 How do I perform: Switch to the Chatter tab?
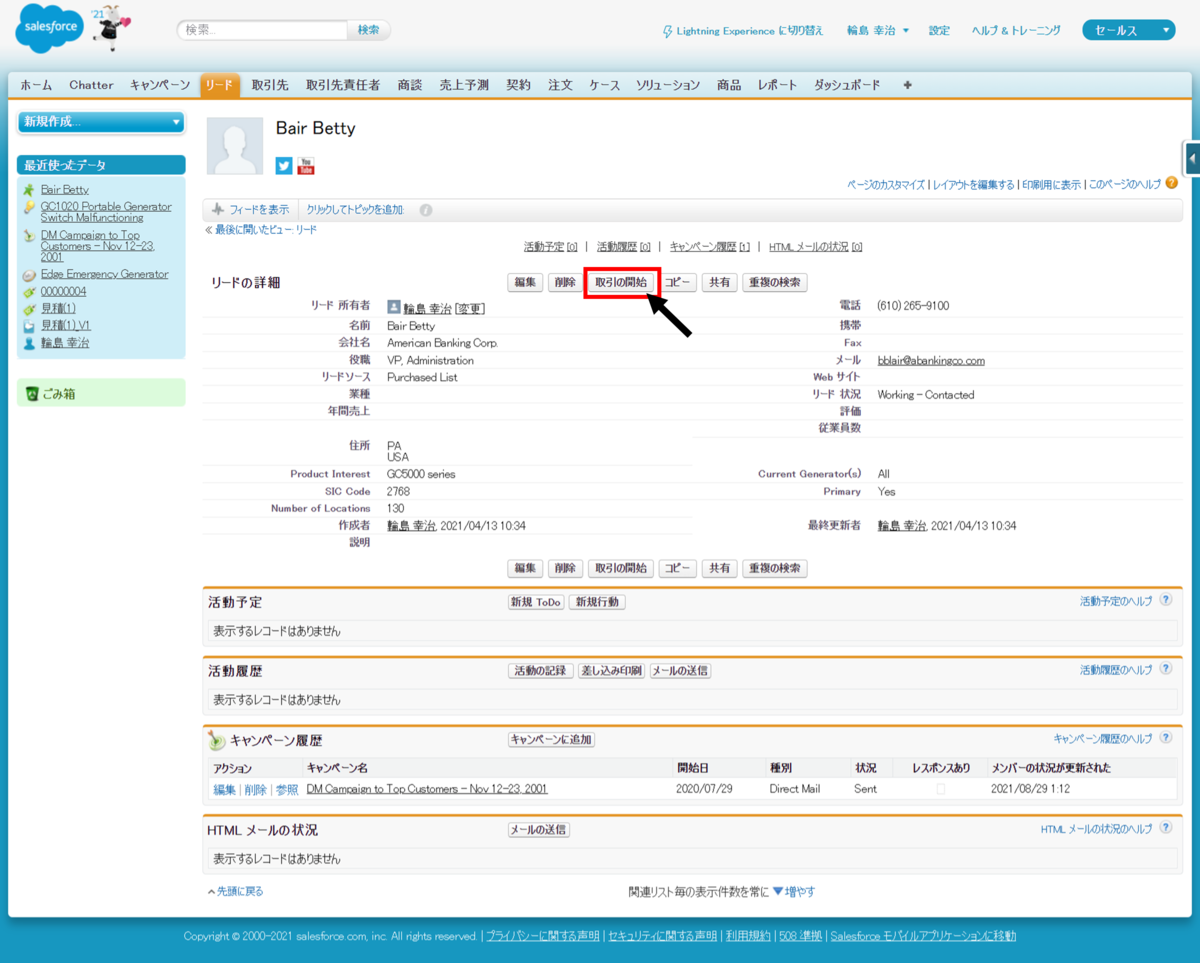coord(91,85)
